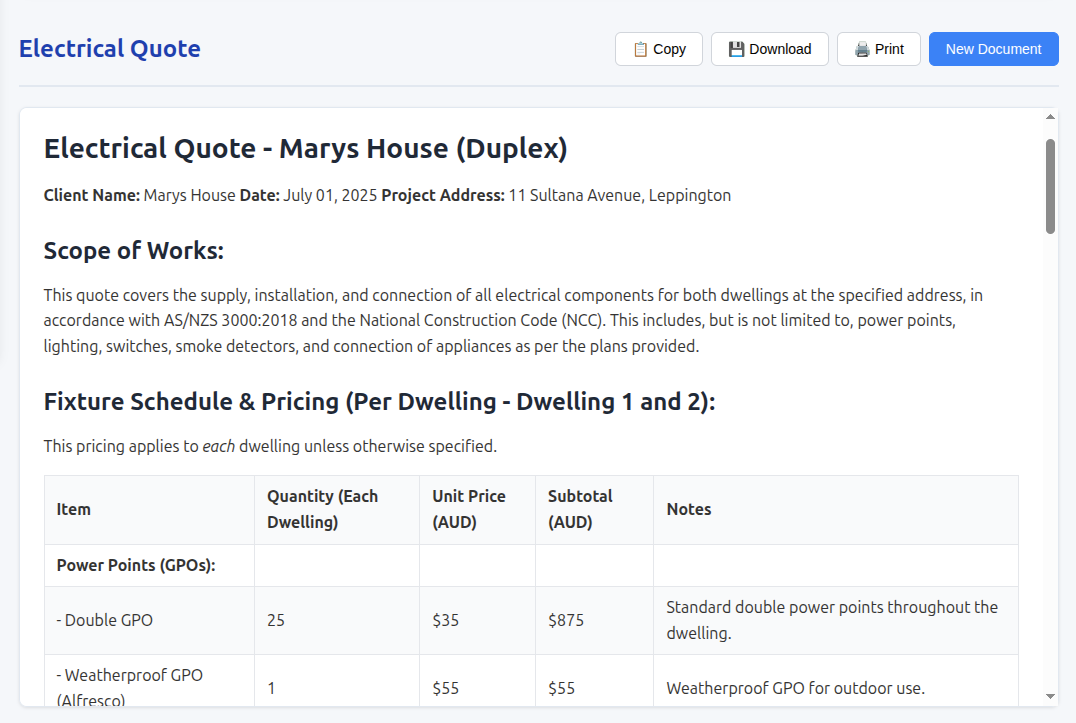Click the Scope of Works heading
1076x723 pixels.
(x=133, y=250)
